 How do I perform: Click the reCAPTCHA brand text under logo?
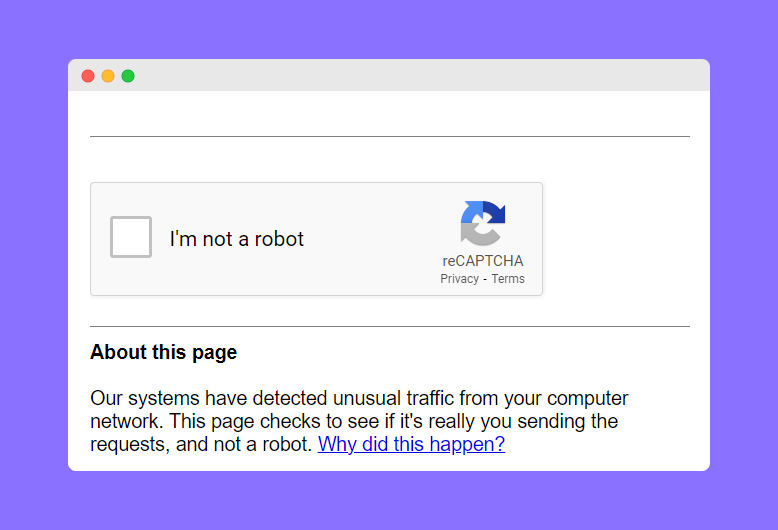click(x=483, y=261)
